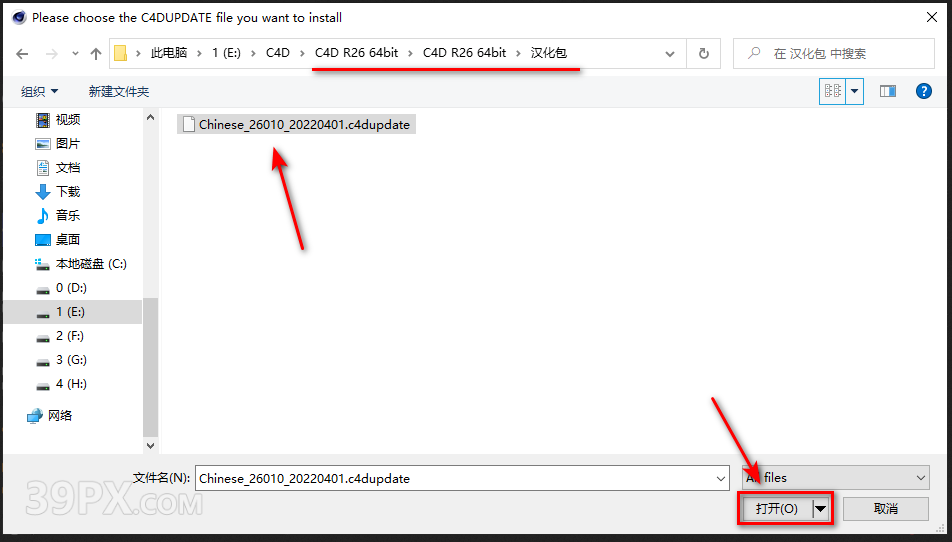Open 本地磁盘 (C:) drive
The width and height of the screenshot is (952, 542).
click(90, 263)
